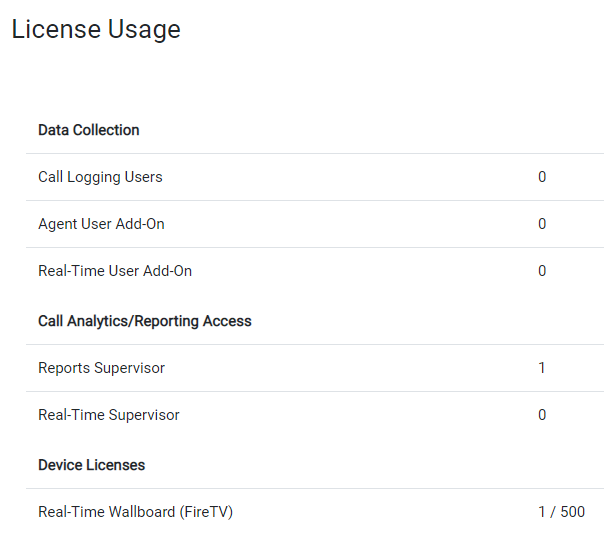This screenshot has height=534, width=604.
Task: Click the Agent User Add-On count value
Action: point(542,224)
